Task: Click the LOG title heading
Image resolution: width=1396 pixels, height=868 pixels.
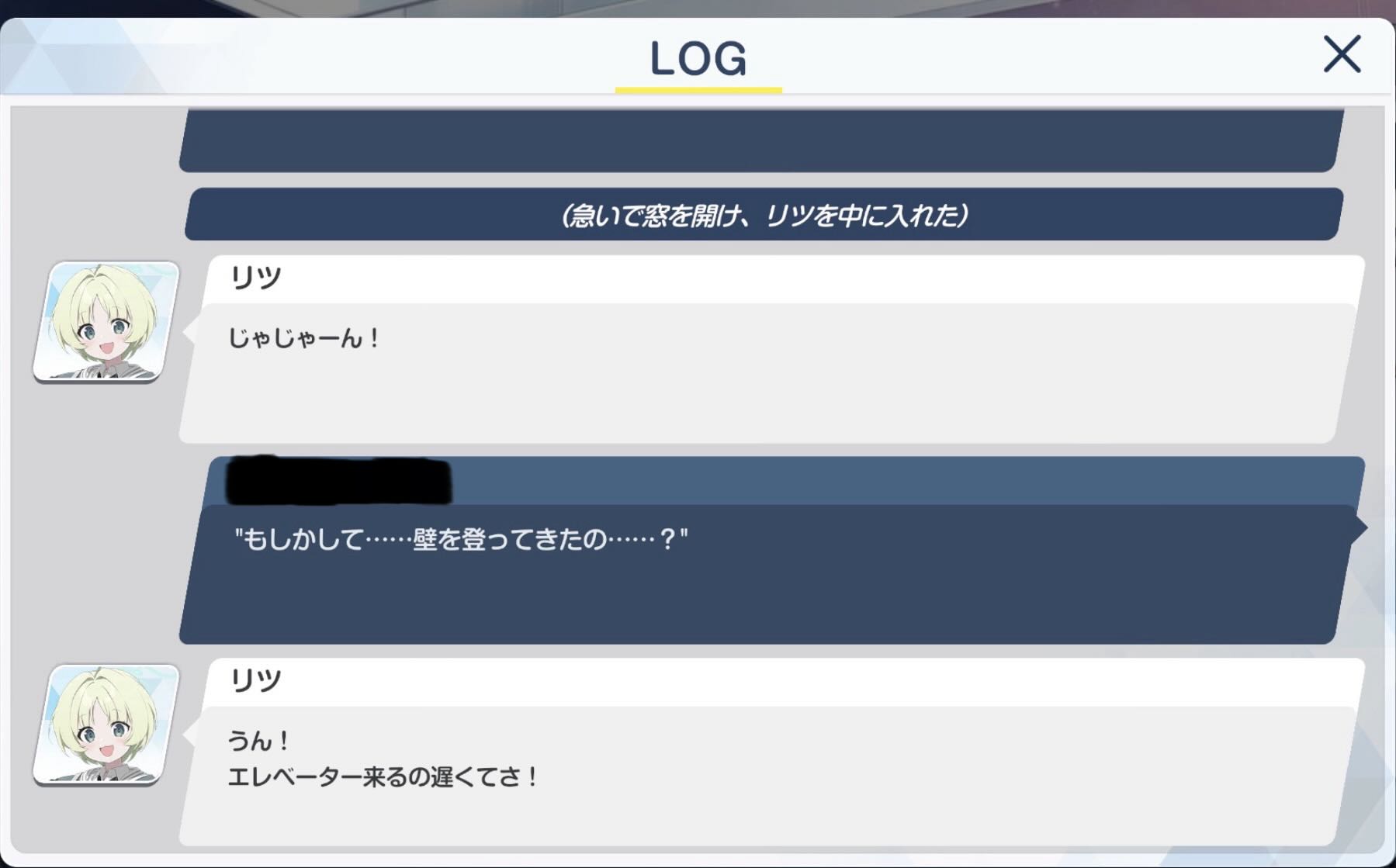Action: pyautogui.click(x=698, y=59)
